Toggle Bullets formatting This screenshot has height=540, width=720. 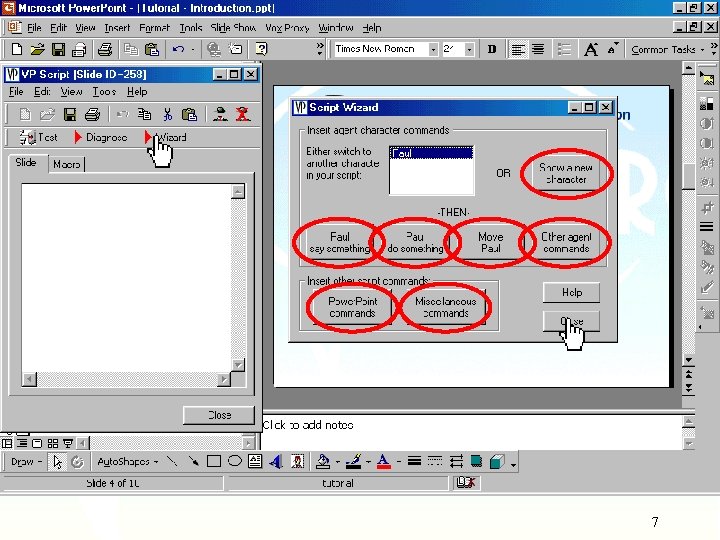click(x=564, y=49)
